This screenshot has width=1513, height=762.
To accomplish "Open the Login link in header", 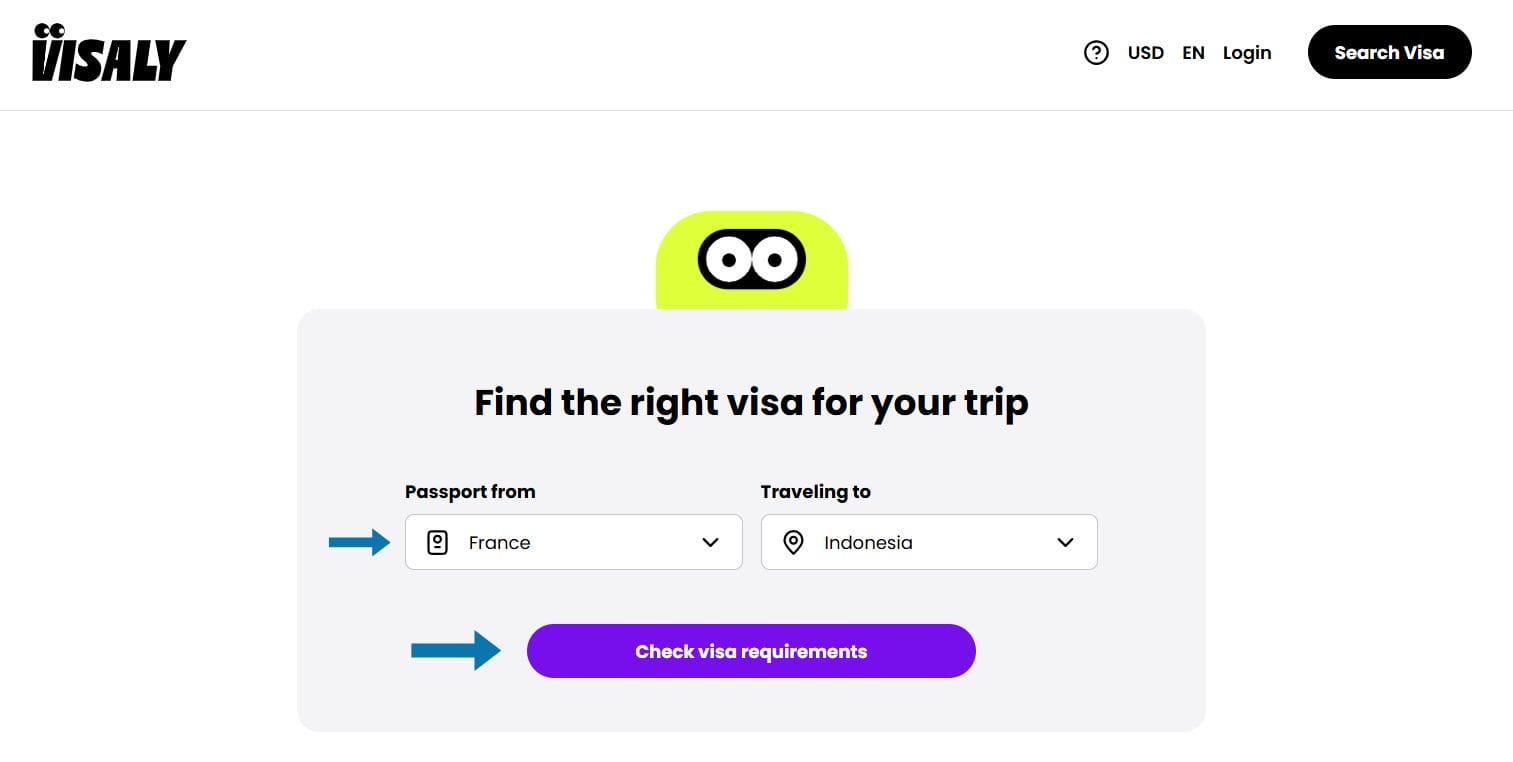I will click(1246, 53).
